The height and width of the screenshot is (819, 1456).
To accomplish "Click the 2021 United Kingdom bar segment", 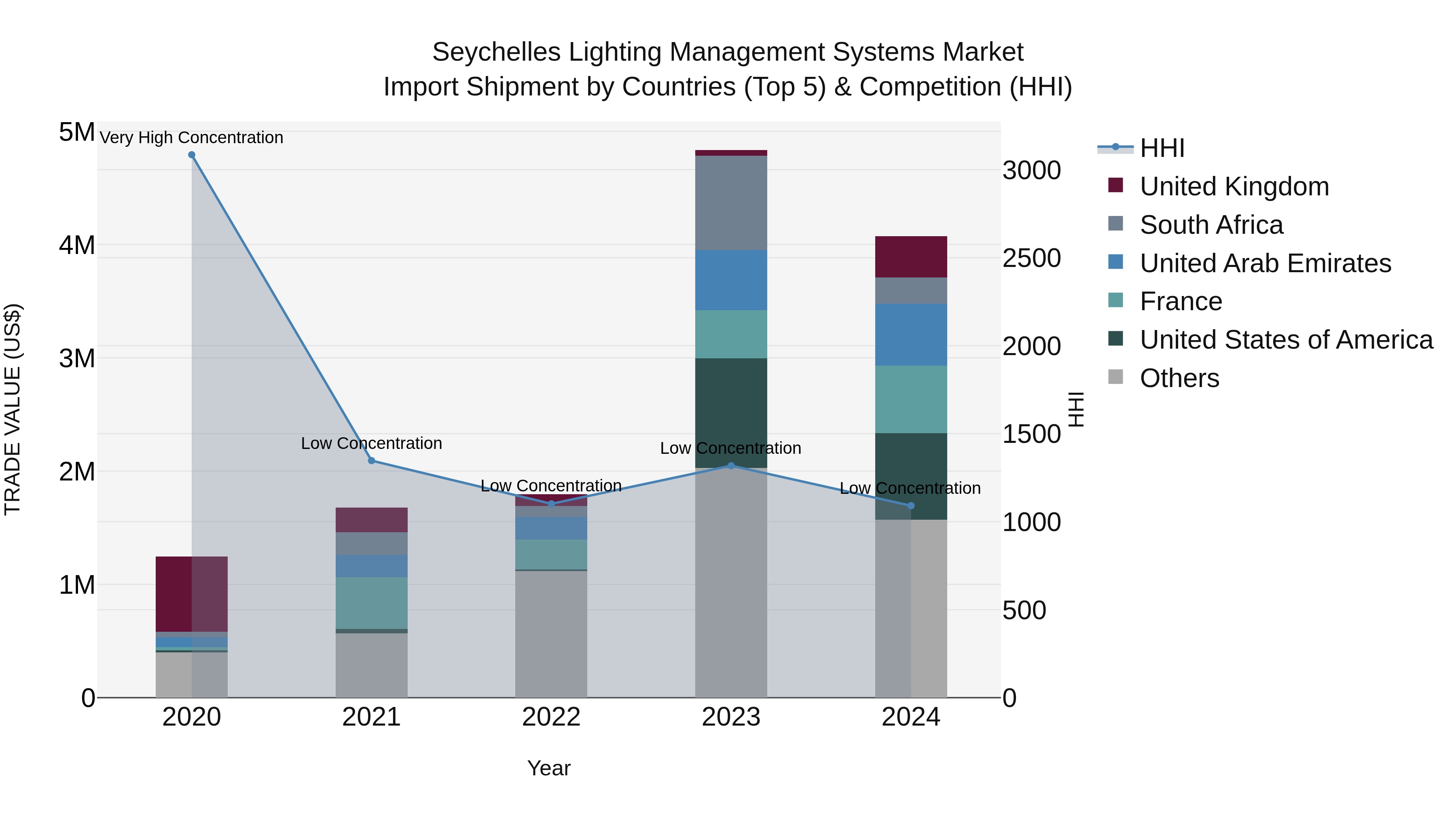I will 371,520.
